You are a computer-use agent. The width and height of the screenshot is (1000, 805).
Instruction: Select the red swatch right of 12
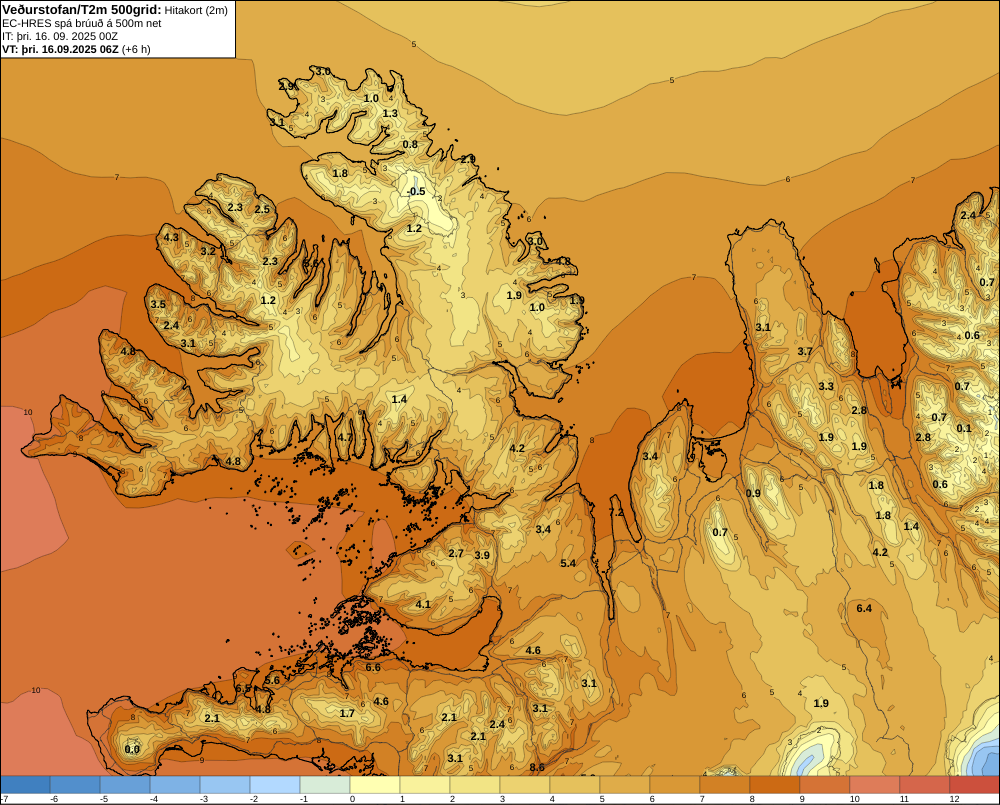coord(974,785)
